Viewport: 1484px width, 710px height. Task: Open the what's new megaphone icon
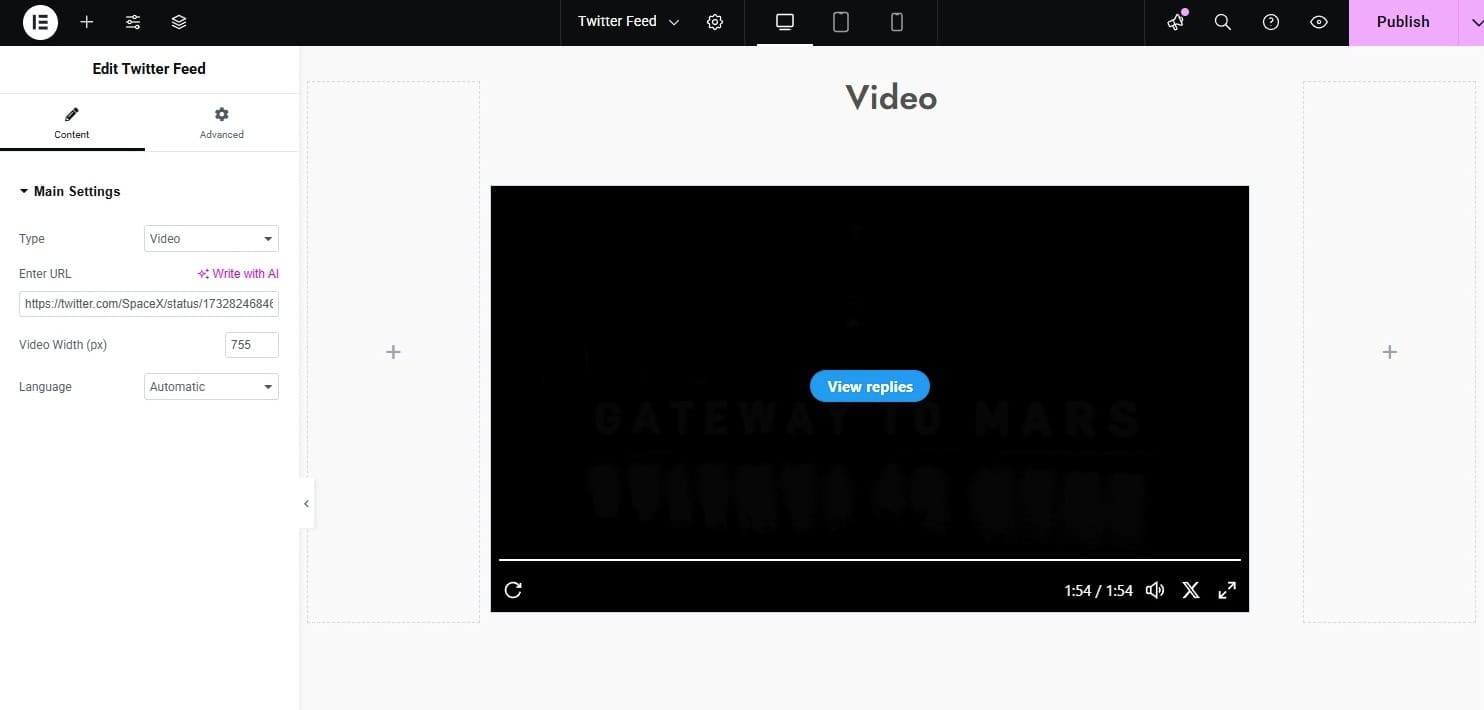[x=1176, y=22]
